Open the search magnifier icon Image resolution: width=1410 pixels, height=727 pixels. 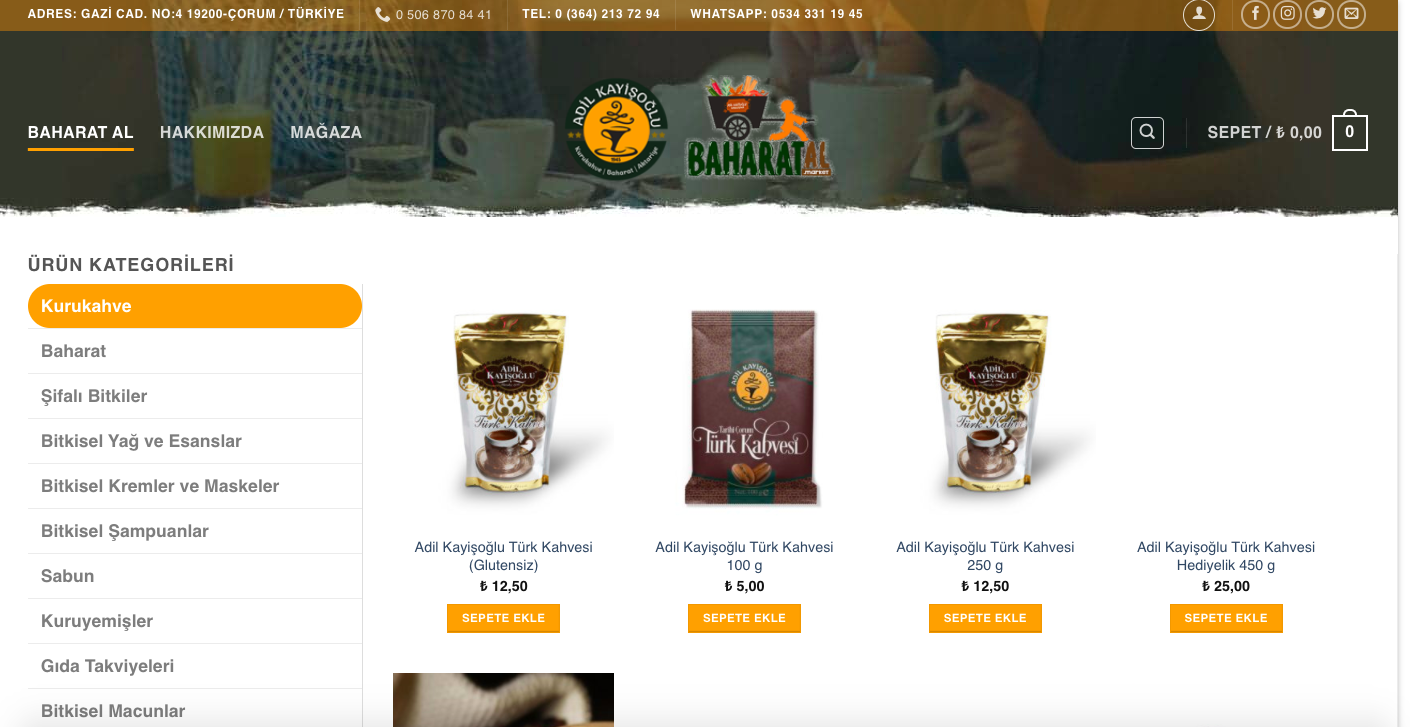coord(1147,132)
